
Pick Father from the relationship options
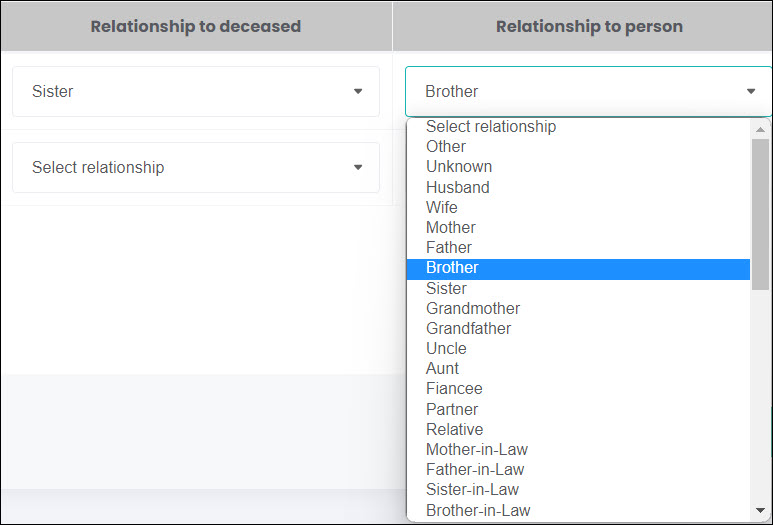pyautogui.click(x=578, y=247)
